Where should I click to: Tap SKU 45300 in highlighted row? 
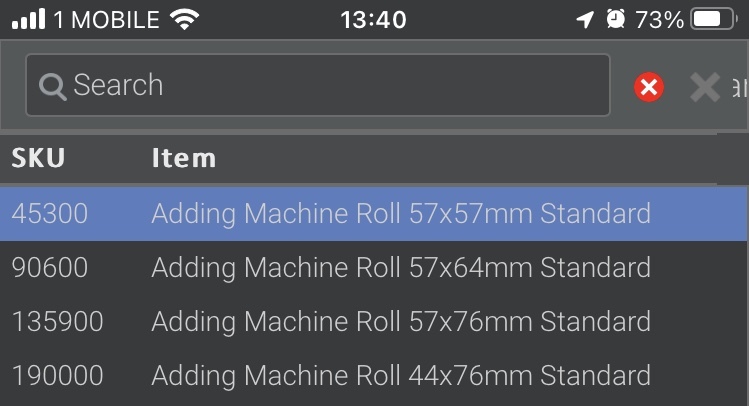click(50, 214)
